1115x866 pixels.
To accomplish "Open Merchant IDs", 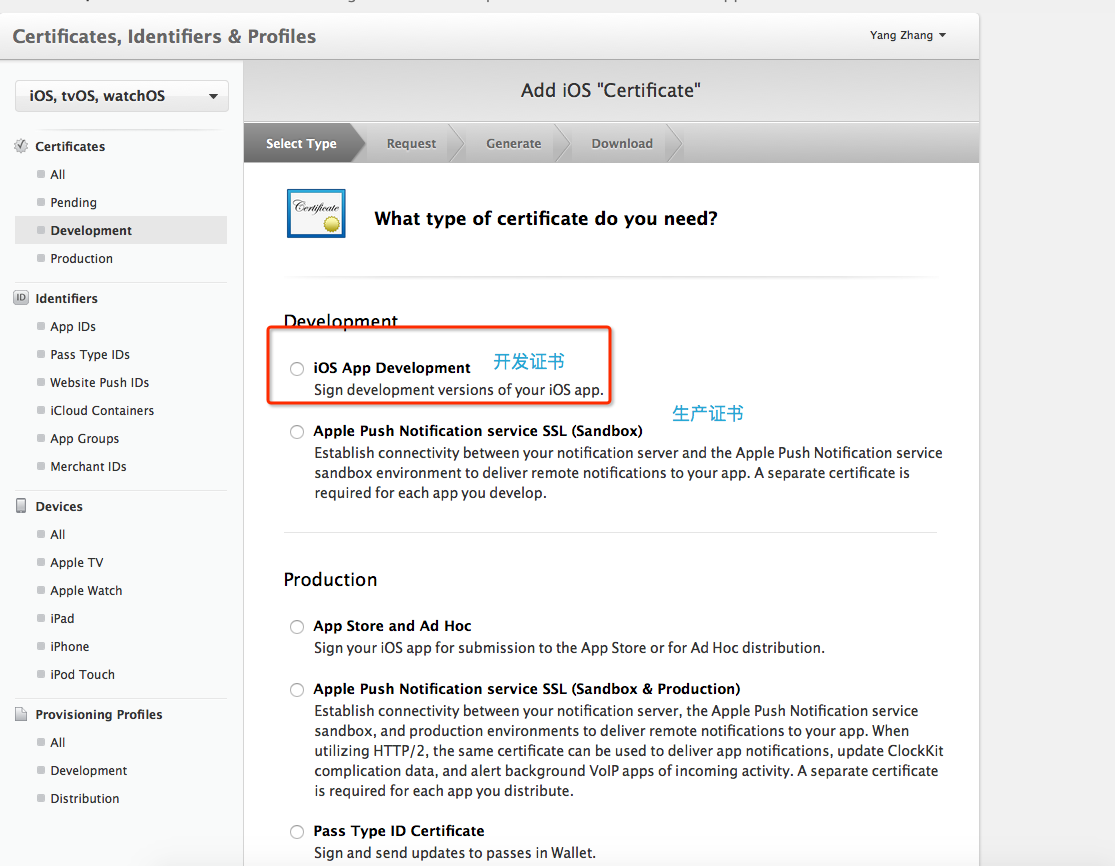I will tap(88, 466).
